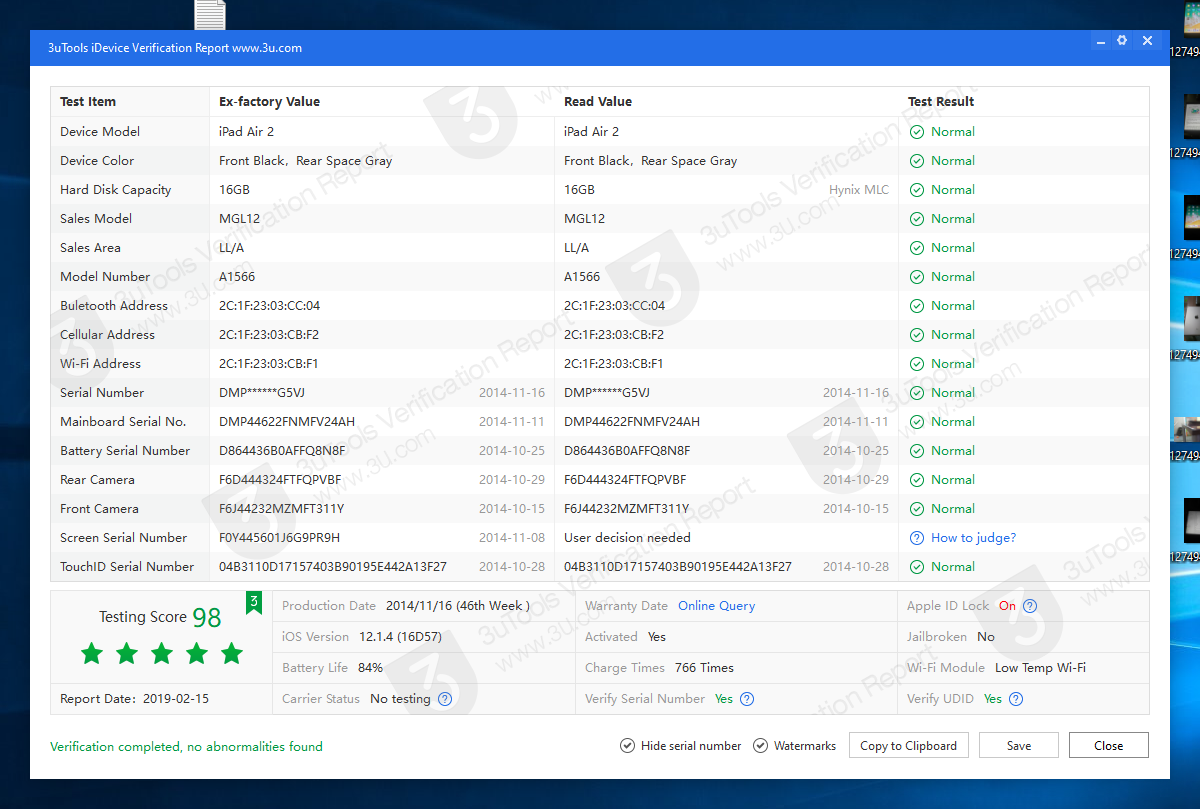Click Verification completed status message
1200x809 pixels.
tap(186, 747)
